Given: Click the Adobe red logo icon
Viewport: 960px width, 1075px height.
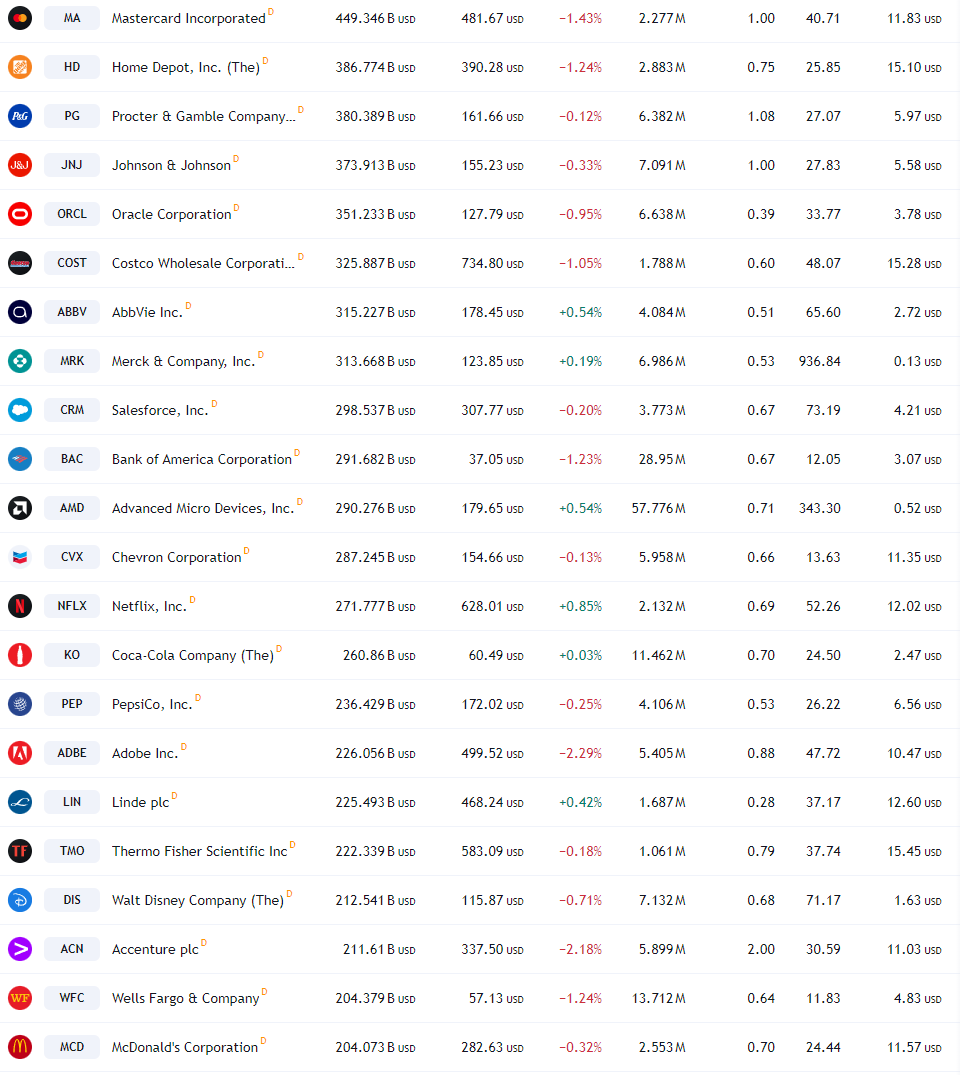Looking at the screenshot, I should click(20, 753).
